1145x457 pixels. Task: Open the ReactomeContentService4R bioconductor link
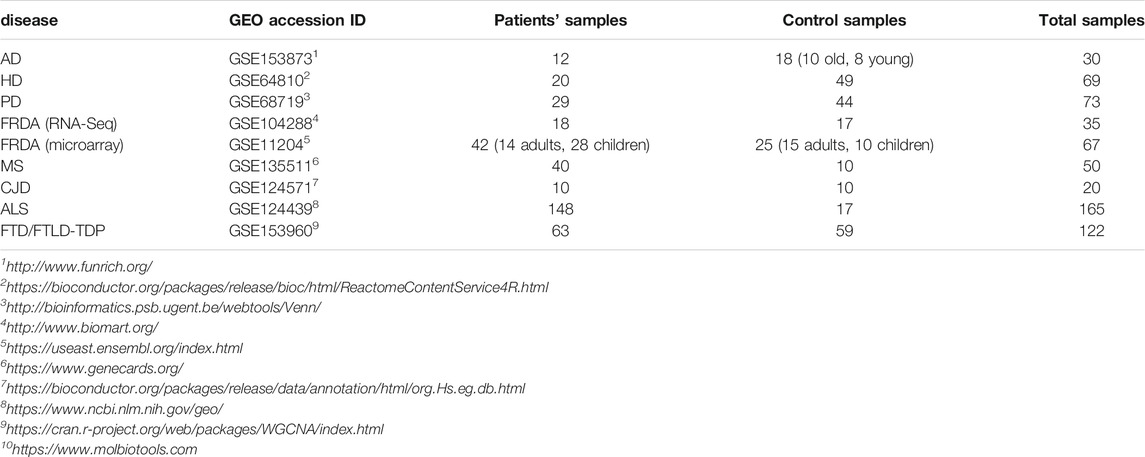(x=275, y=288)
